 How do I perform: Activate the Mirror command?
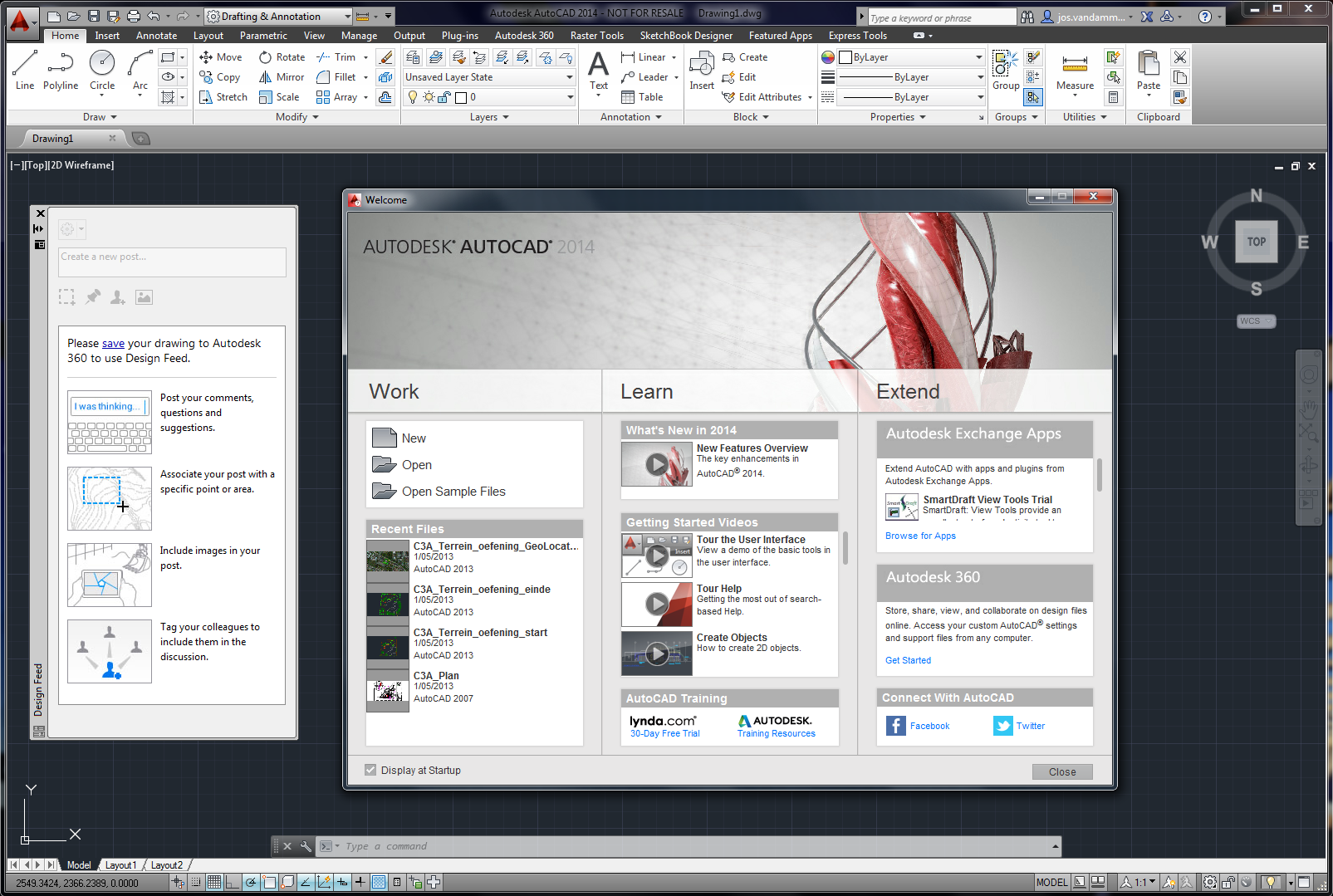coord(282,77)
